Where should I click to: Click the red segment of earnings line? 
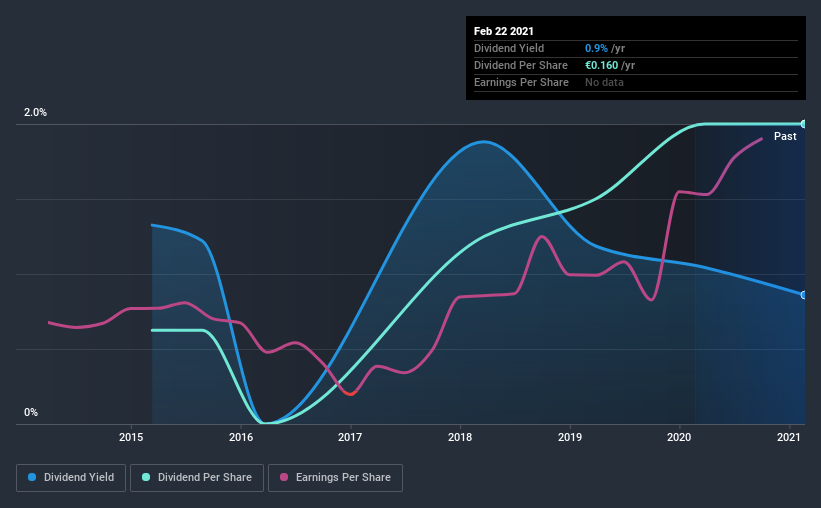(x=351, y=393)
